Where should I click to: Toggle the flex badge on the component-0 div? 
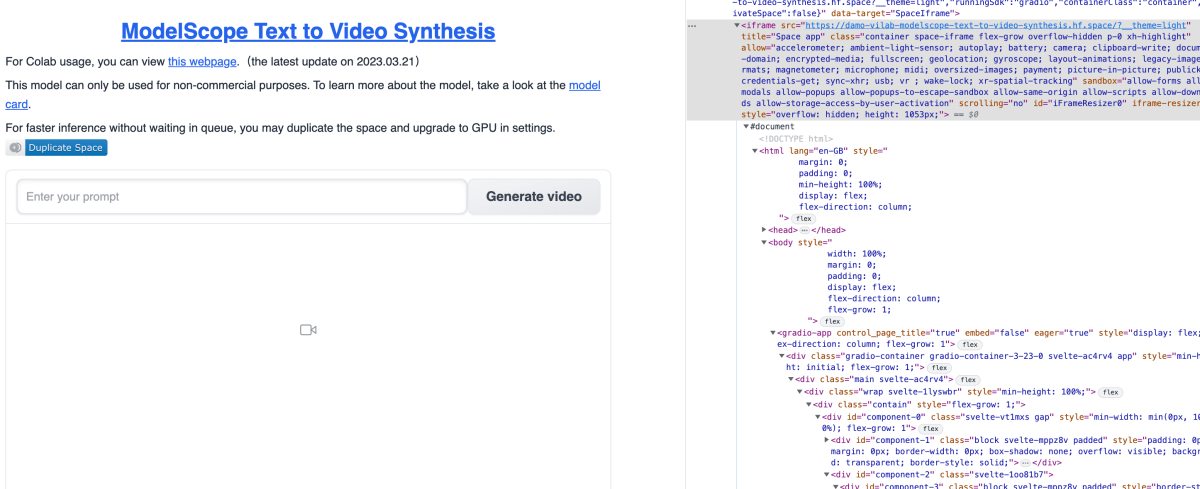click(x=931, y=428)
